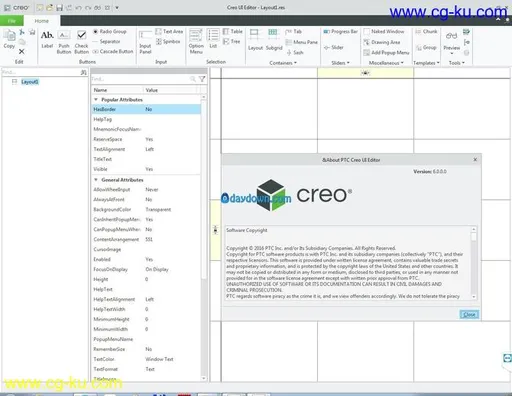
Task: Insert a Tab container
Action: pyautogui.click(x=294, y=31)
